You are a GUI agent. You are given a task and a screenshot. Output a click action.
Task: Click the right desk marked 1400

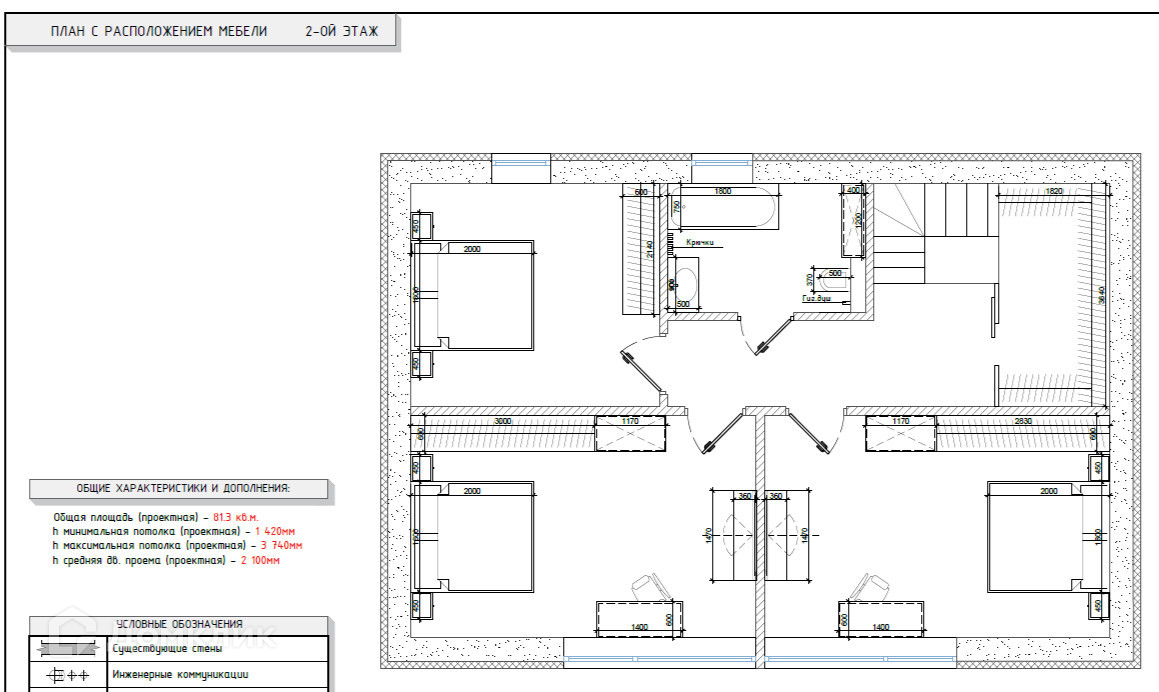881,618
